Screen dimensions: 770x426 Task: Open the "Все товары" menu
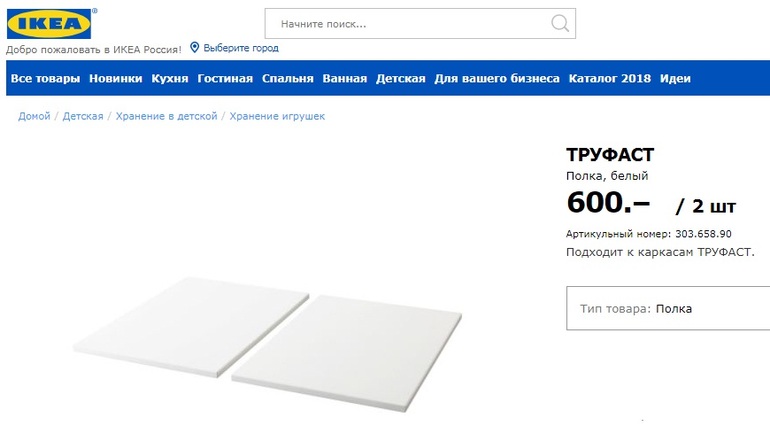pyautogui.click(x=45, y=79)
